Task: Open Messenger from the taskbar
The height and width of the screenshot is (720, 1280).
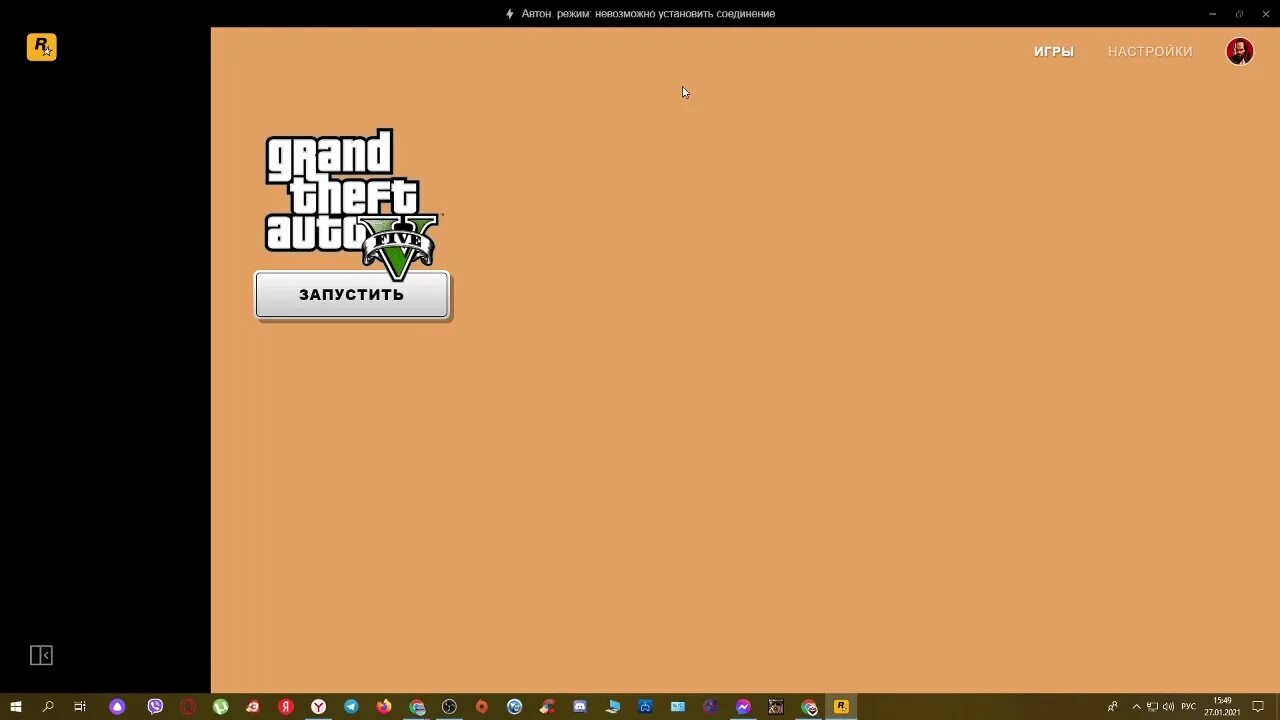Action: 743,707
